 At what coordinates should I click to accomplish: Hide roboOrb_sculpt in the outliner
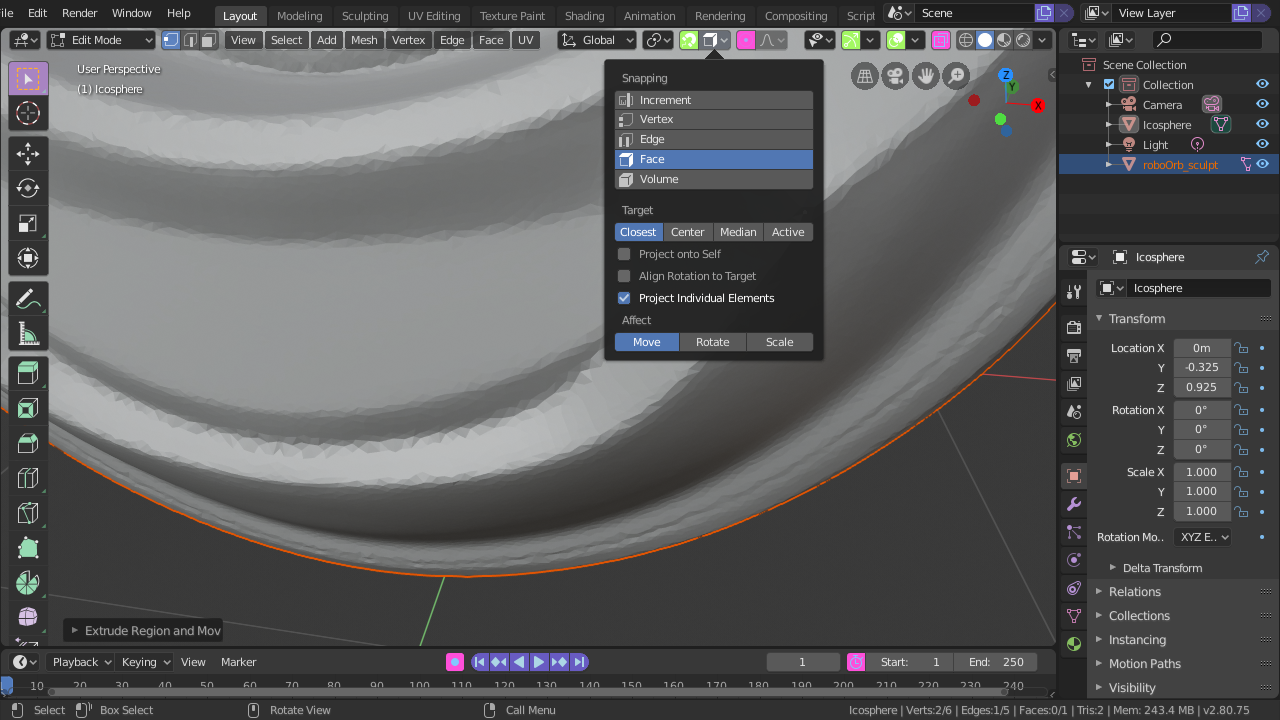pyautogui.click(x=1262, y=164)
